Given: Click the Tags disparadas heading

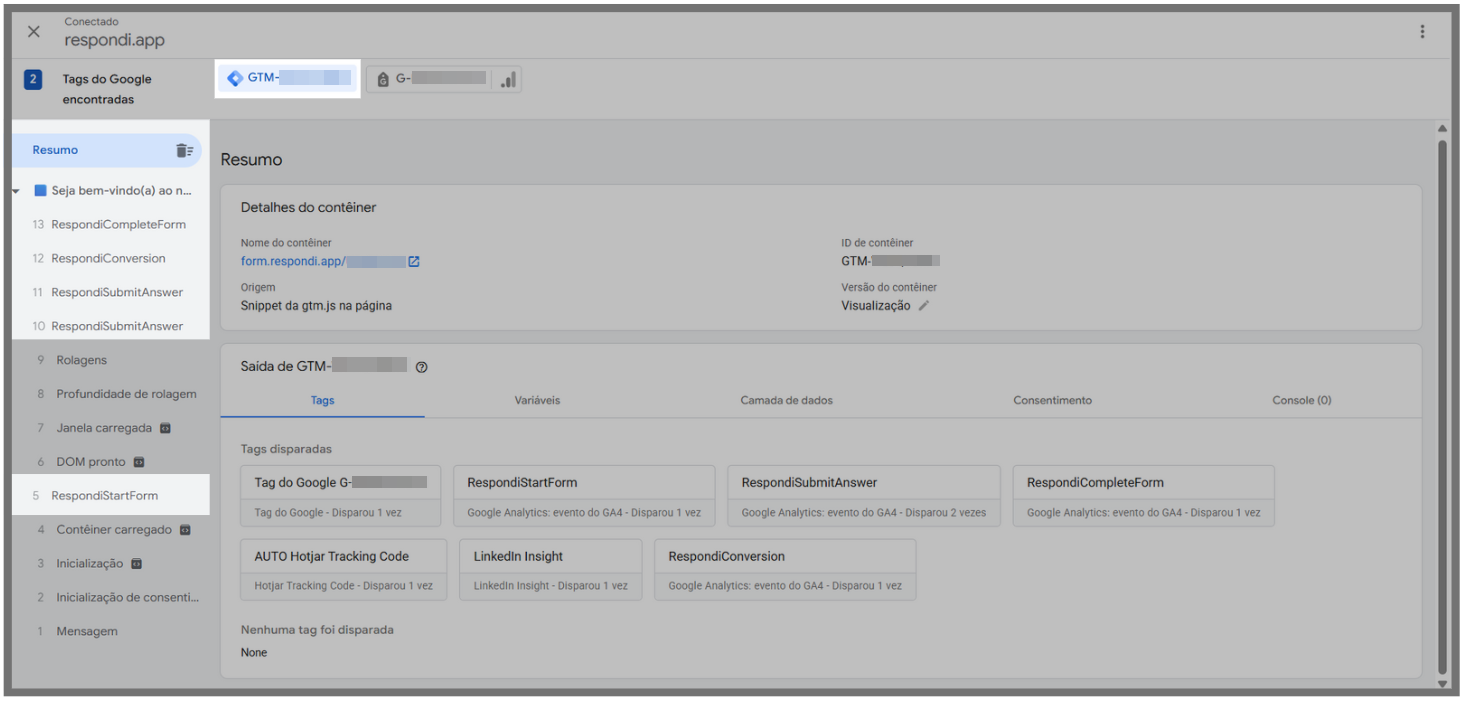Looking at the screenshot, I should [286, 449].
